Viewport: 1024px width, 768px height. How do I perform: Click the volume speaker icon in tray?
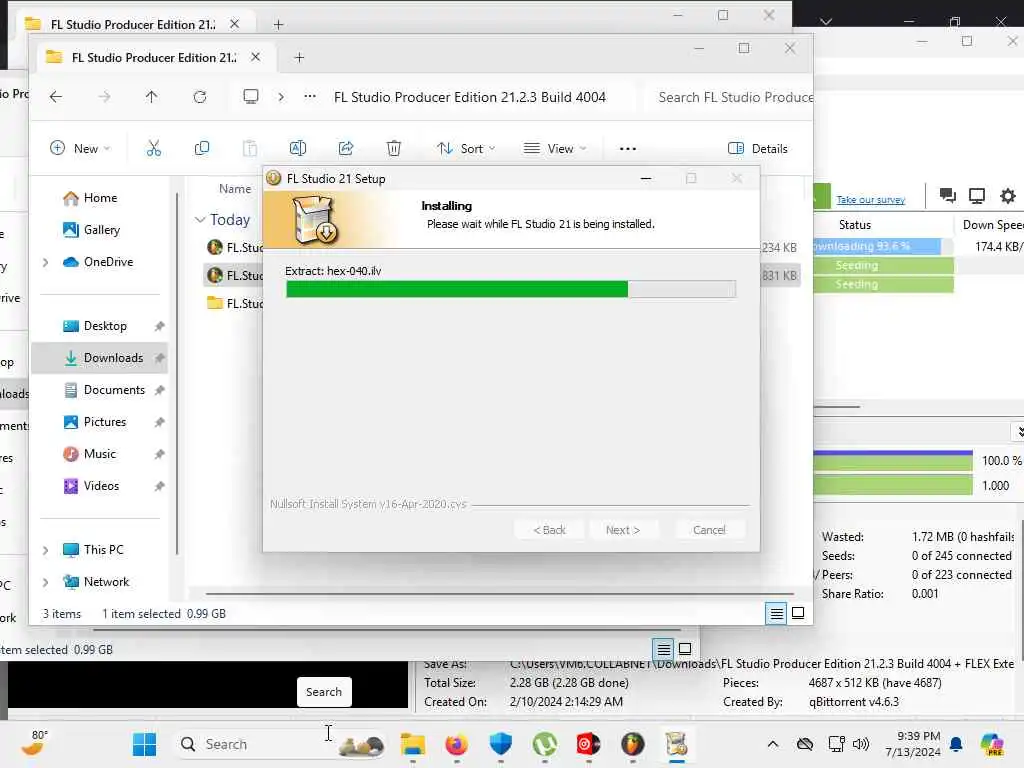point(861,744)
